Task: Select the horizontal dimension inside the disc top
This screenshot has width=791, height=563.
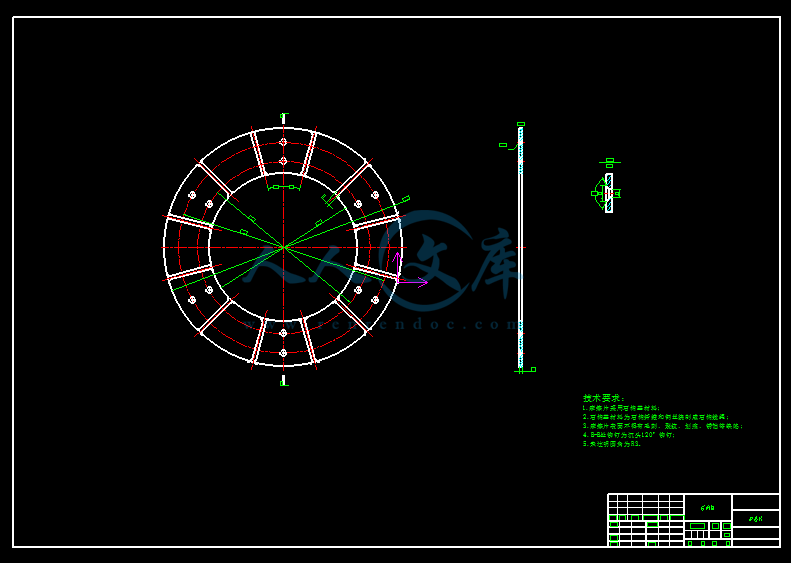Action: tap(283, 187)
